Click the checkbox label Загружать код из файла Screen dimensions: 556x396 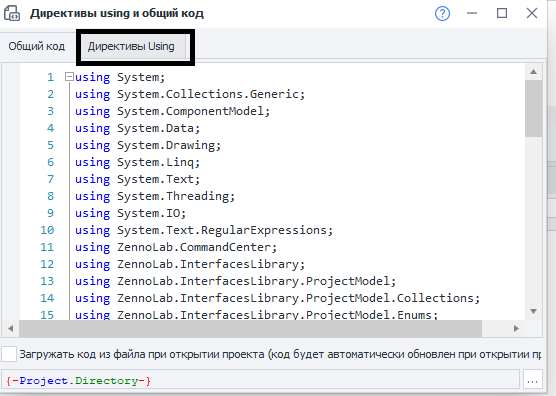[280, 354]
